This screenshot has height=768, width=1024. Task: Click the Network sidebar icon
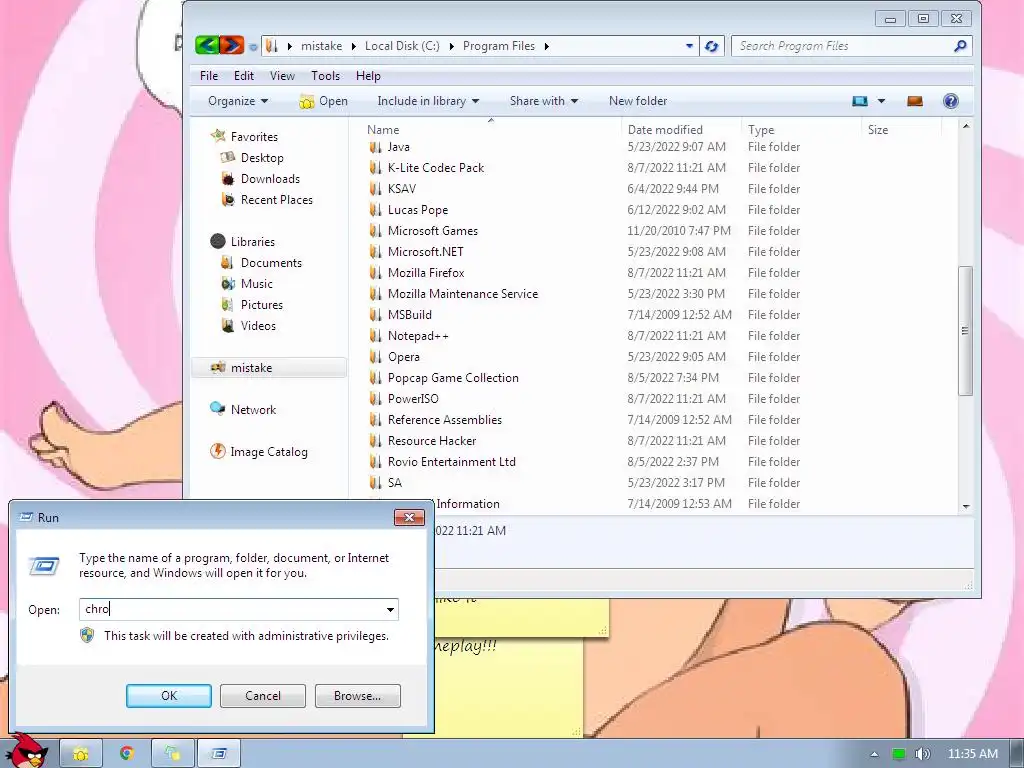[217, 409]
